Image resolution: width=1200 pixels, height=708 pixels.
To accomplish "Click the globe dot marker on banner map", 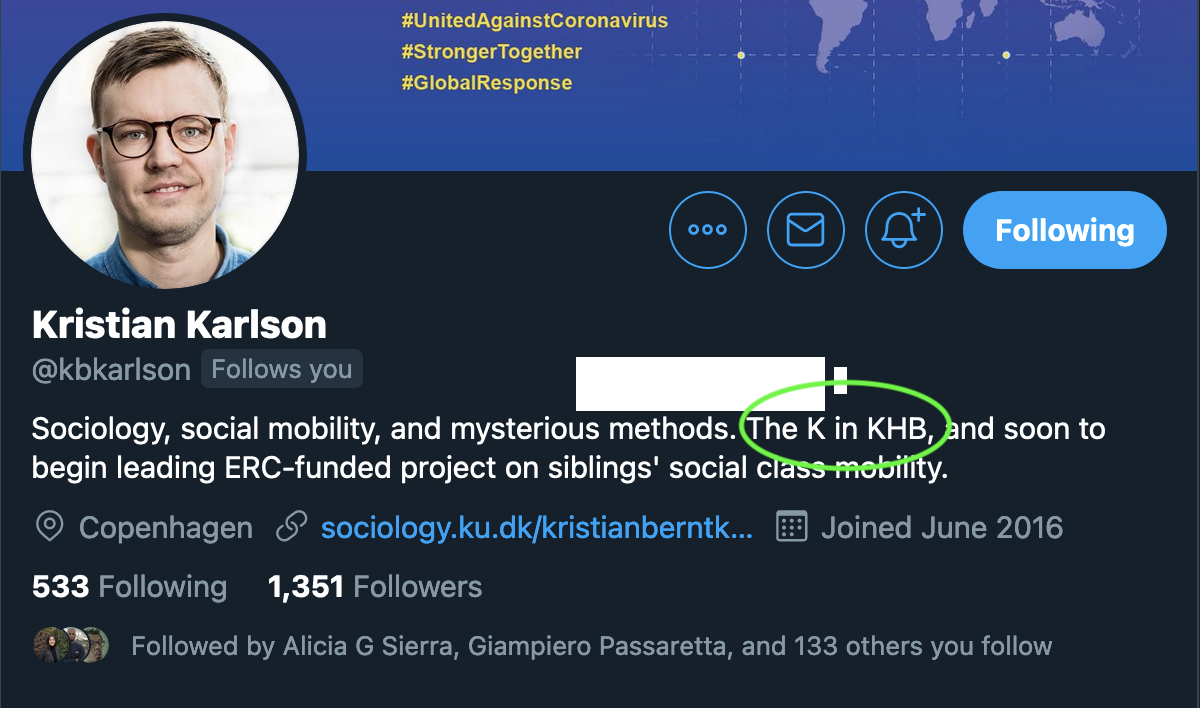I will [741, 55].
